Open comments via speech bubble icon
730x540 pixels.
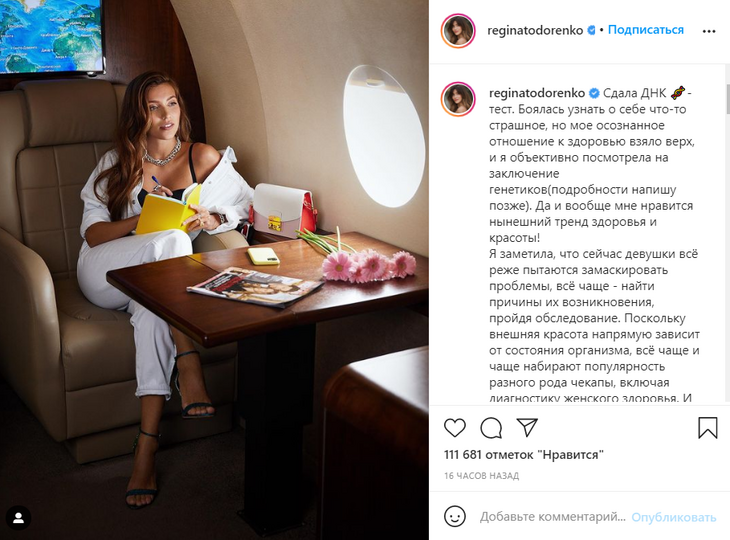(491, 428)
